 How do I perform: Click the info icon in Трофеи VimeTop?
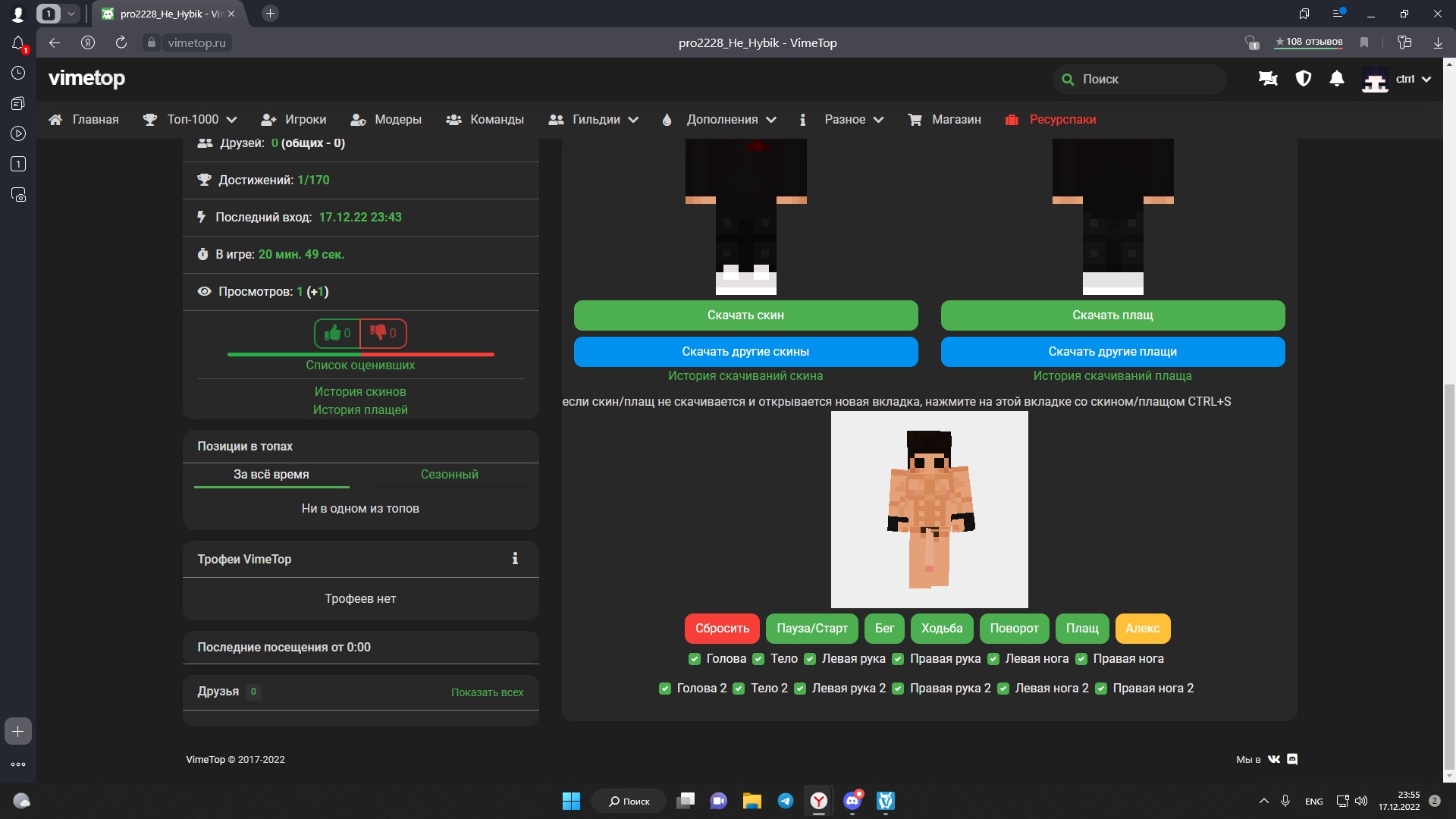coord(515,559)
